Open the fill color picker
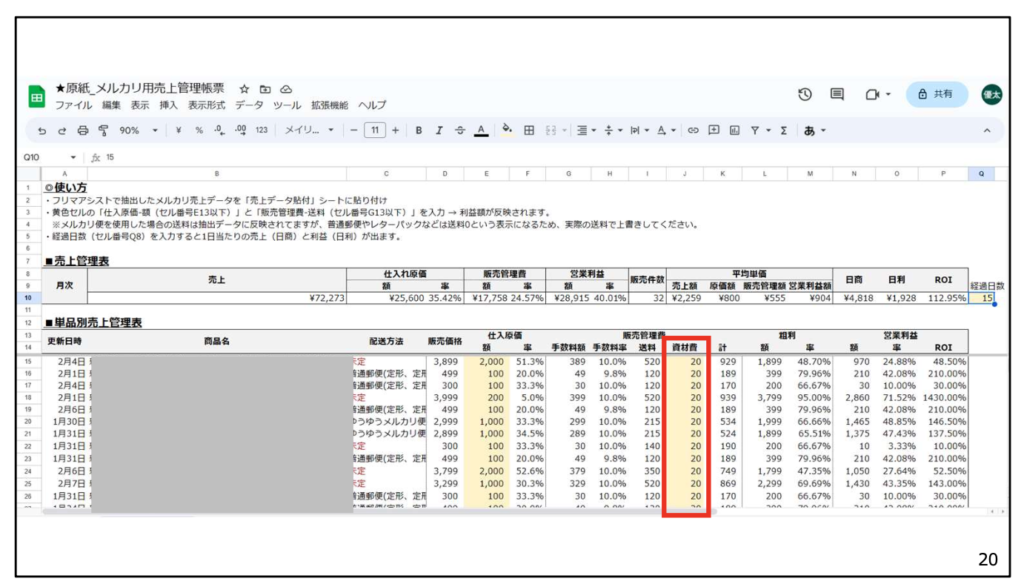The image size is (1024, 584). (x=507, y=130)
